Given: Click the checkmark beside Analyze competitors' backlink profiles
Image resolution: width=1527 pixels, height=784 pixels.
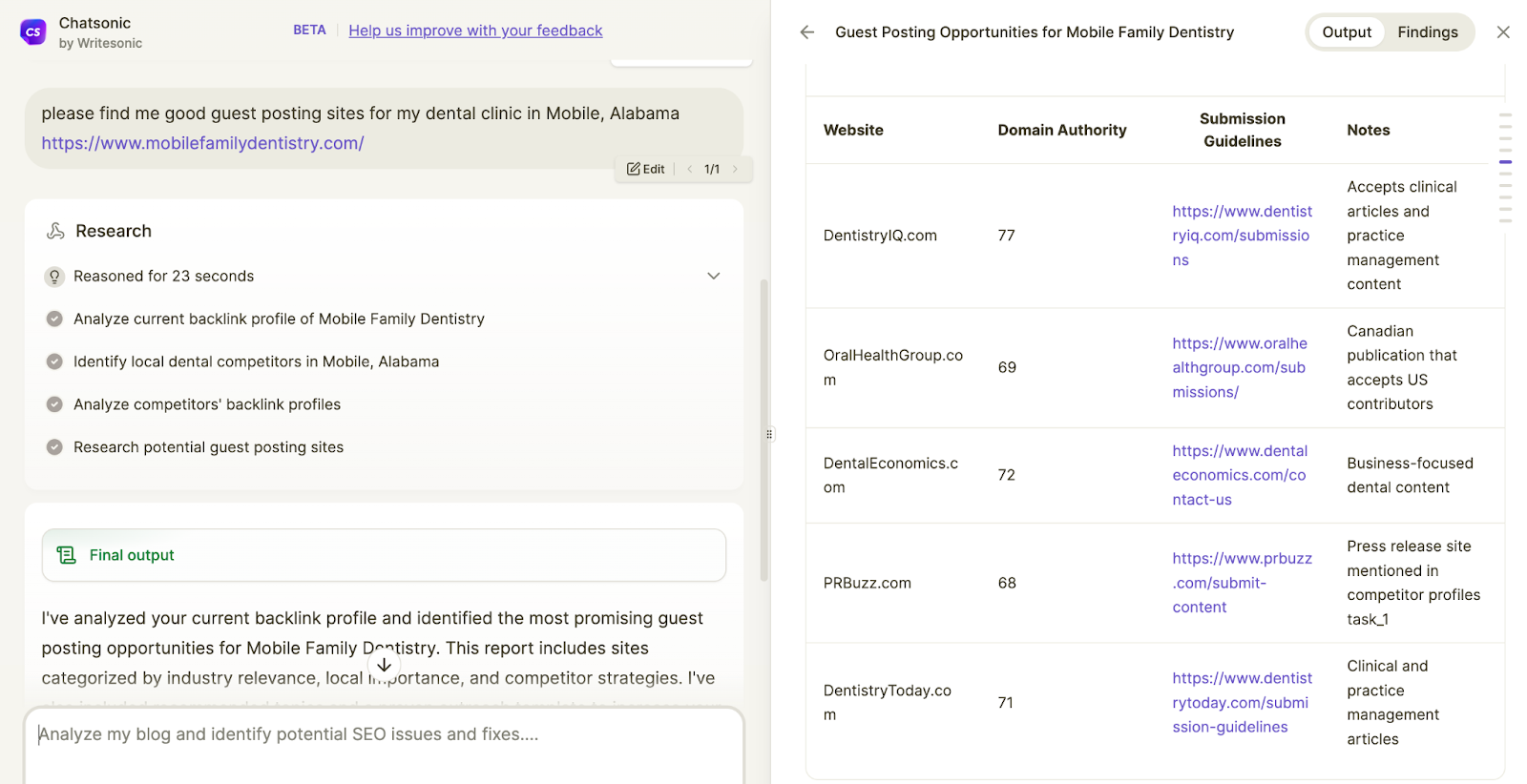Looking at the screenshot, I should (54, 404).
